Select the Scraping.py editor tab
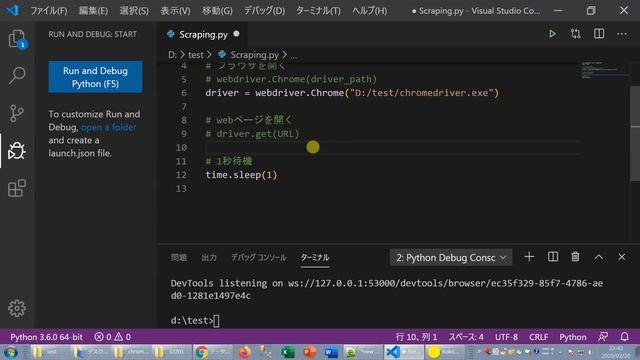640x360 pixels. pos(202,35)
